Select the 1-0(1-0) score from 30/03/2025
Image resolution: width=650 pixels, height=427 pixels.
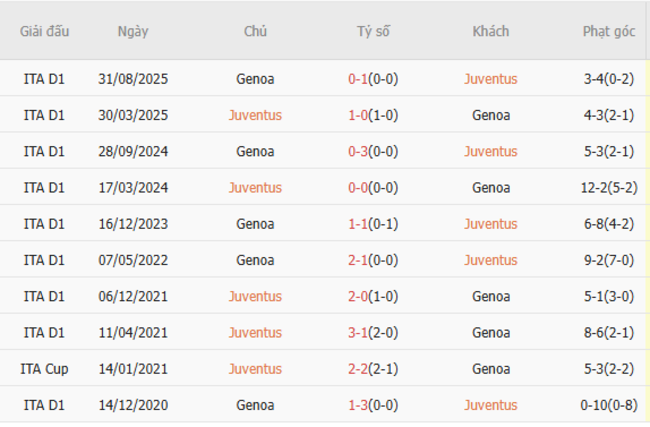373,115
